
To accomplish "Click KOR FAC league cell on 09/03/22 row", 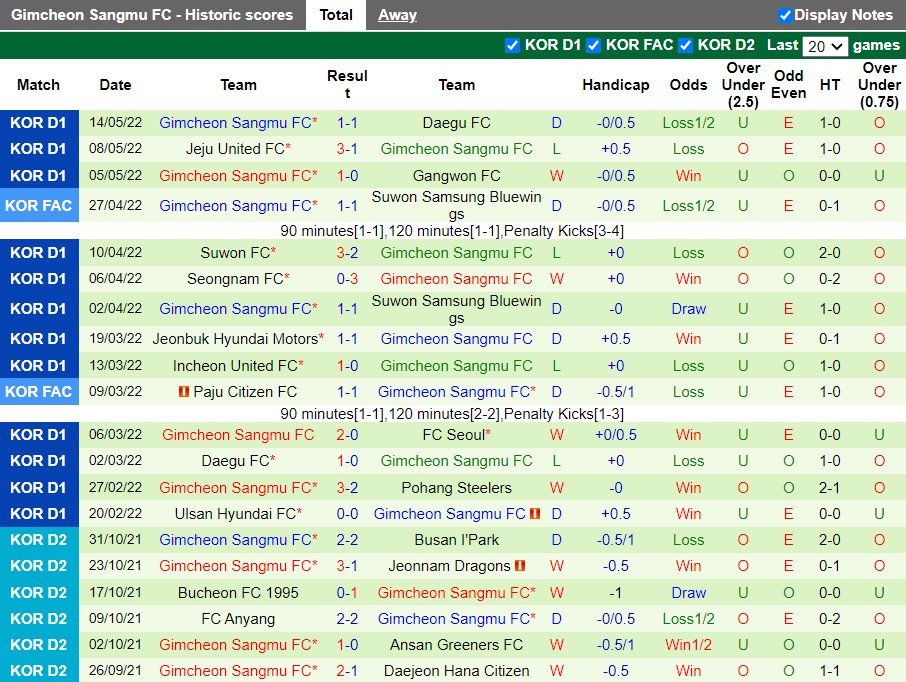I will [39, 392].
